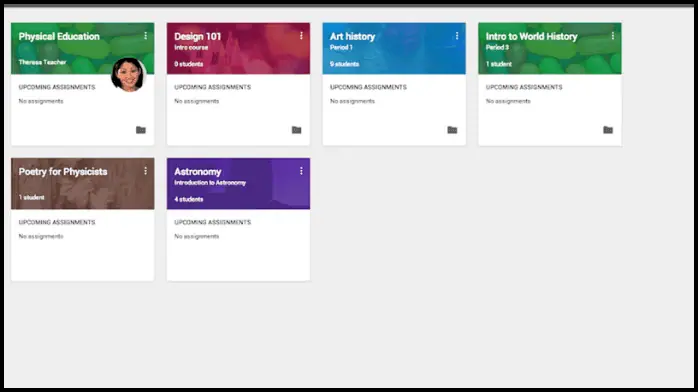Open Intro to World History's three-dot menu

pyautogui.click(x=613, y=36)
